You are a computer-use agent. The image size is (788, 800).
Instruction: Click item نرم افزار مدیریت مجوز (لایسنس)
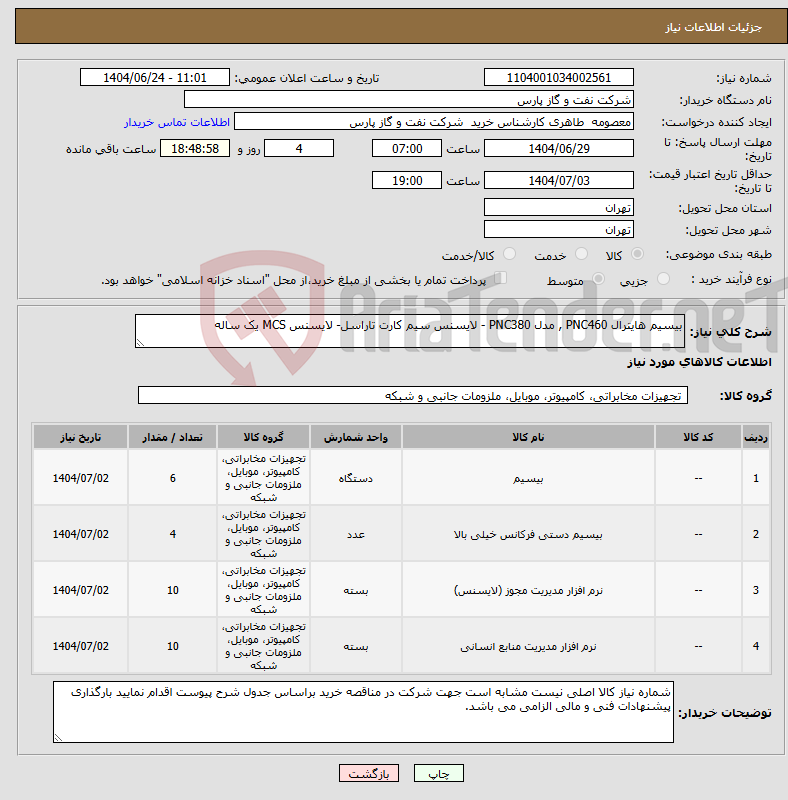528,590
